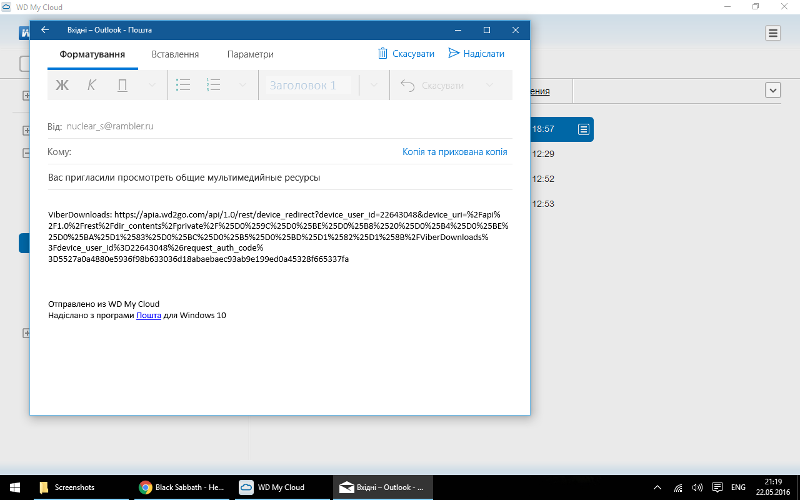Apply bold formatting (Ж)
The width and height of the screenshot is (800, 500).
click(x=62, y=85)
